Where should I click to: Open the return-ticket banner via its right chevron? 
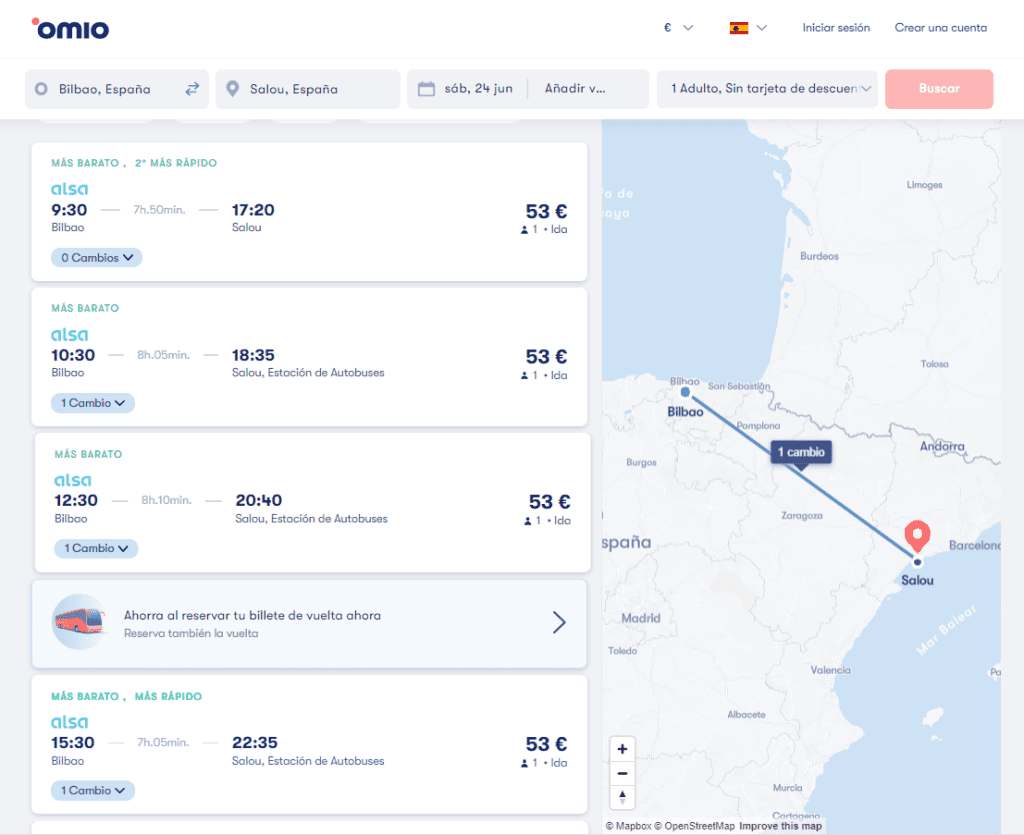(559, 622)
